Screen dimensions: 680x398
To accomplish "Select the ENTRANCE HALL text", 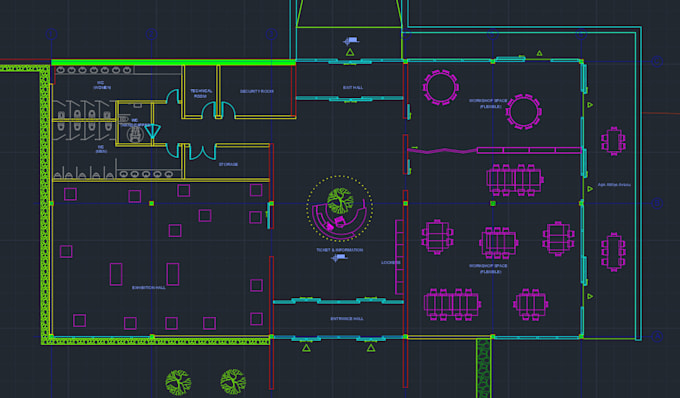I will tap(347, 319).
